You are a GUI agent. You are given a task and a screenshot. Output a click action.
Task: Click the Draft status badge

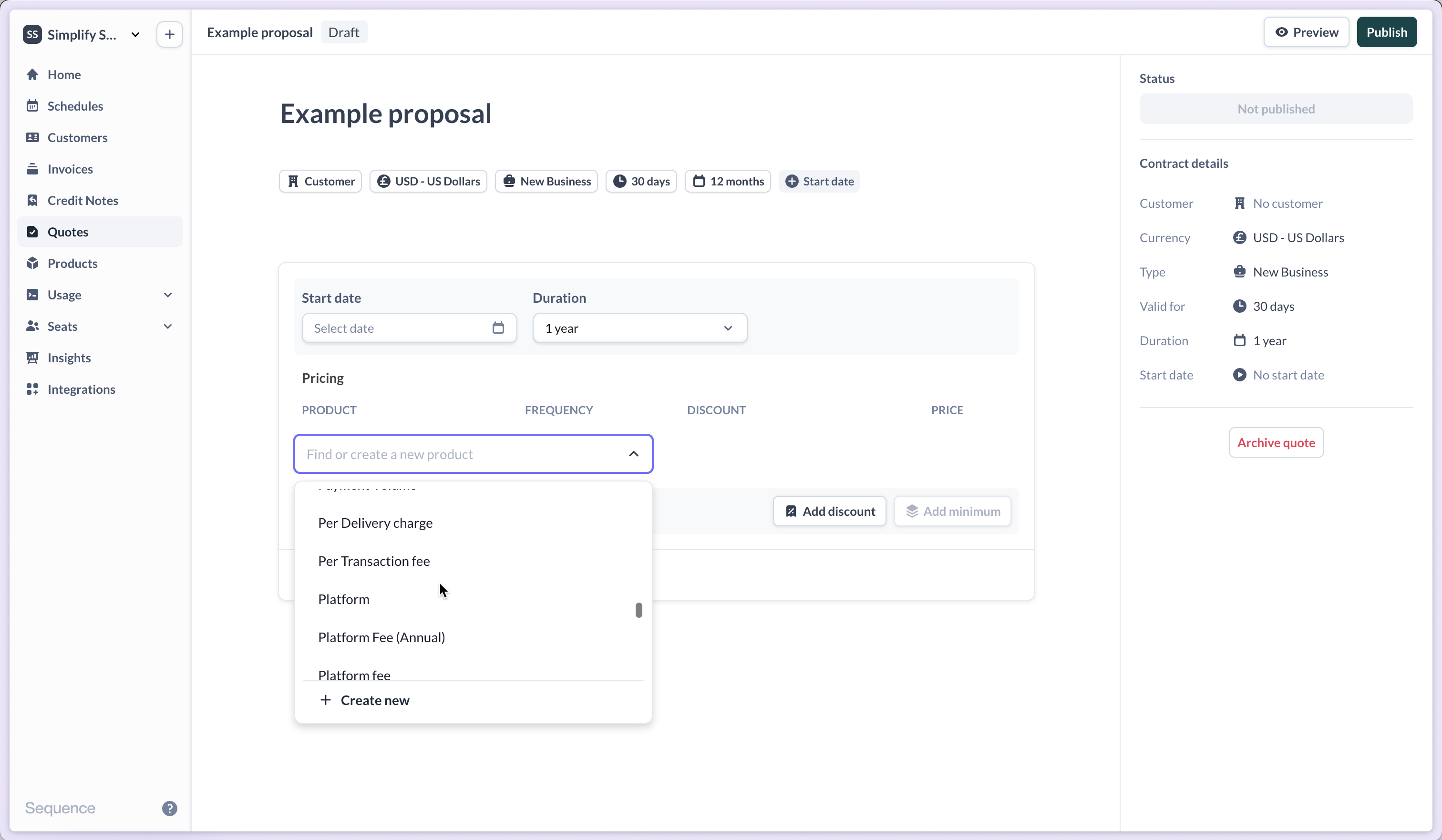point(344,32)
